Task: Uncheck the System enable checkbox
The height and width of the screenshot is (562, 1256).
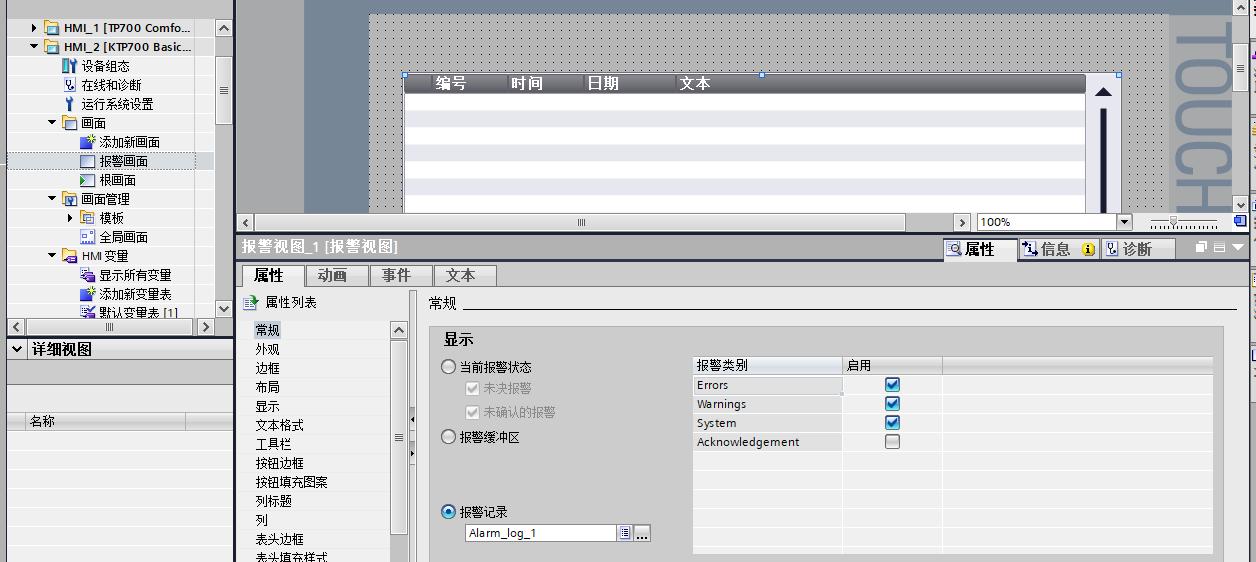Action: (892, 422)
